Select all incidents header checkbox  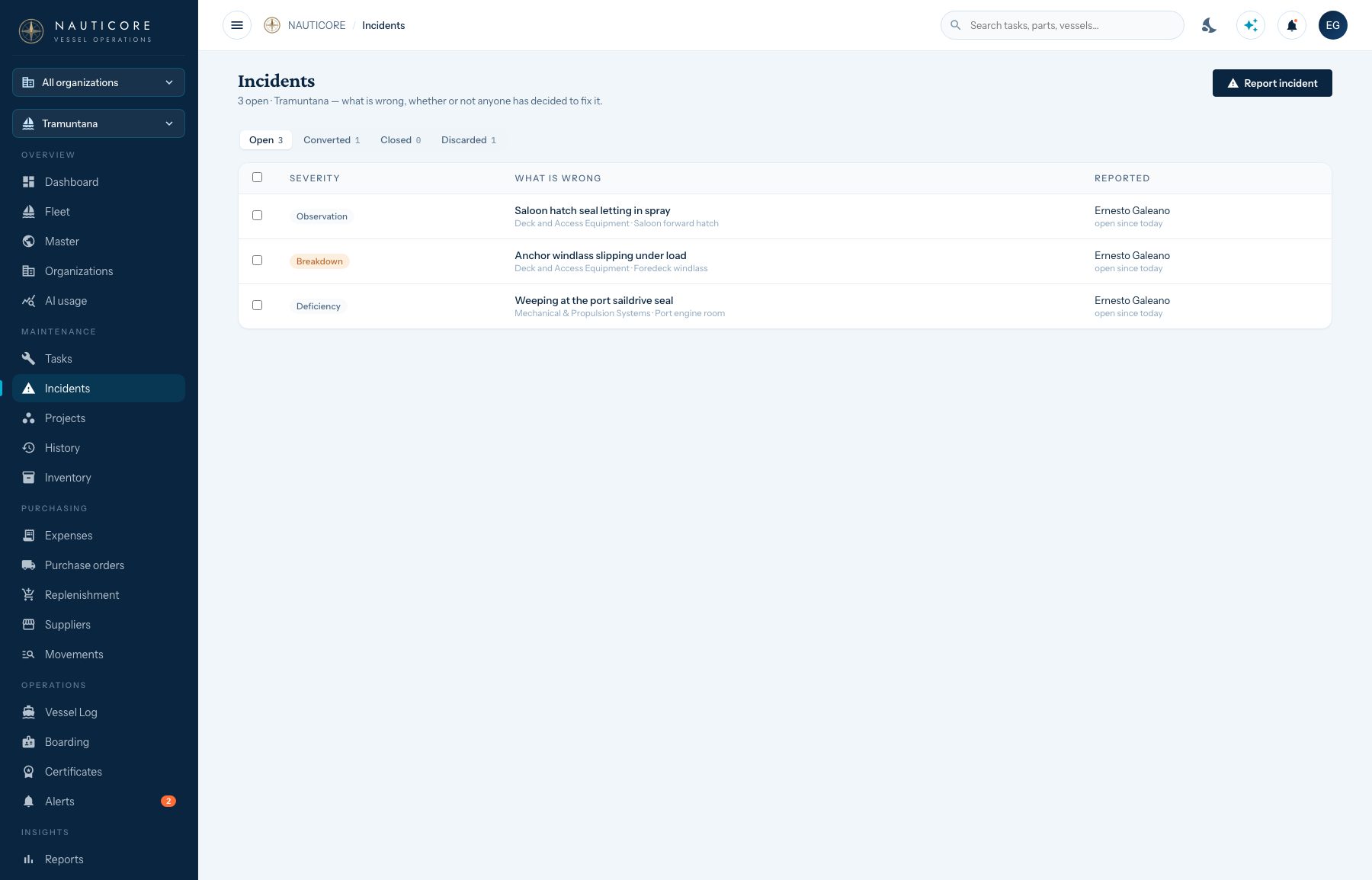tap(257, 178)
